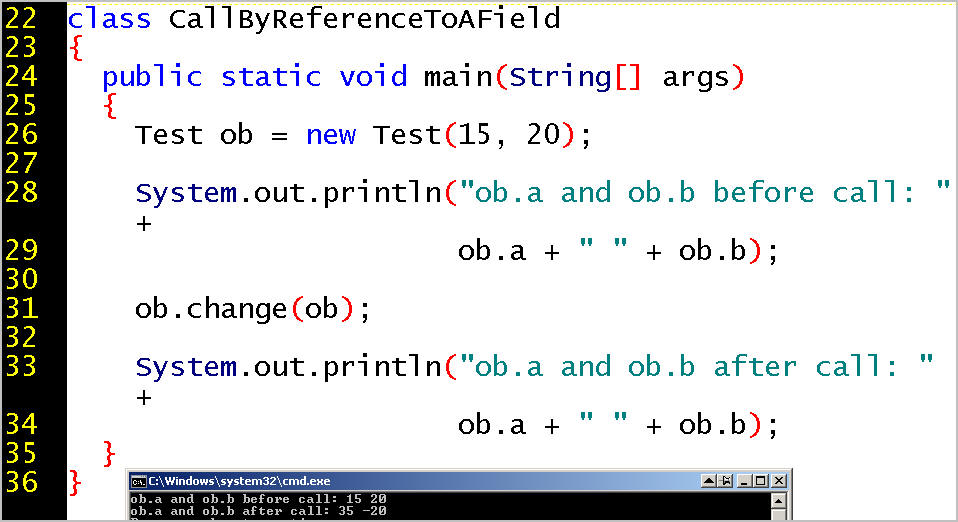Click the 'new' keyword on line 26
The width and height of the screenshot is (958, 522).
point(331,135)
